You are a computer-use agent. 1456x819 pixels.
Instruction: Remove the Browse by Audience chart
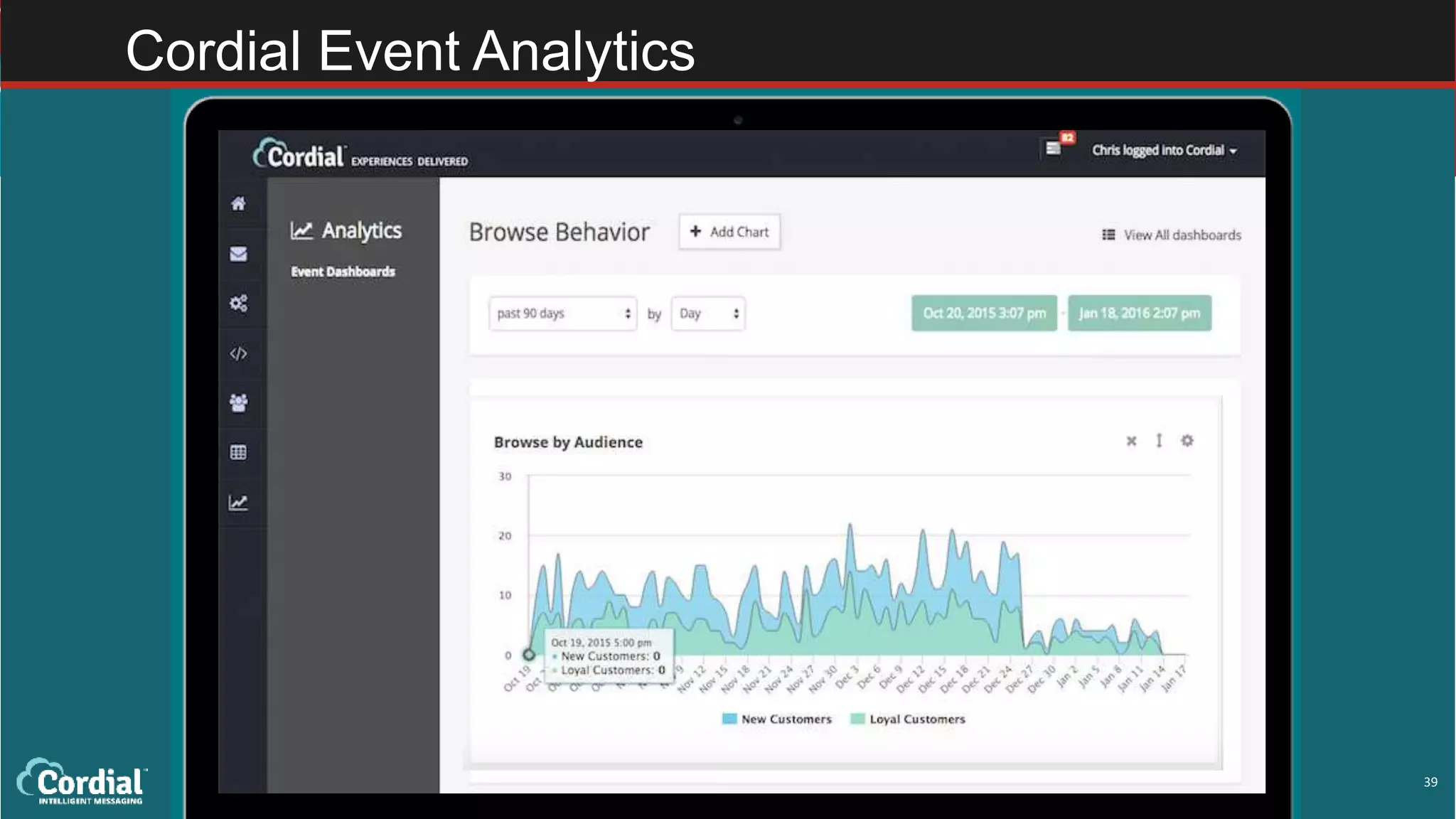coord(1131,441)
